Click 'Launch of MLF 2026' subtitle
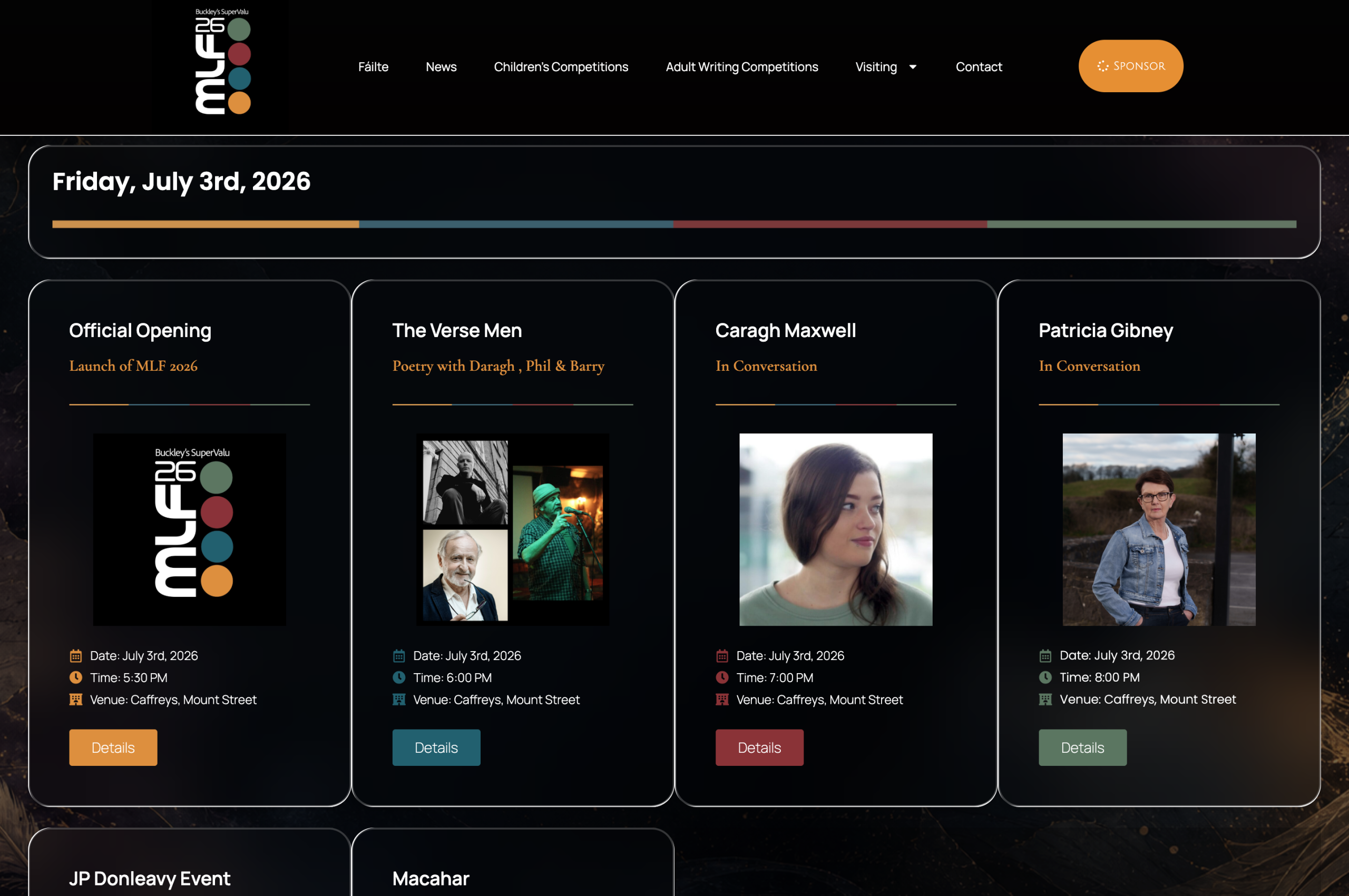 [x=133, y=366]
